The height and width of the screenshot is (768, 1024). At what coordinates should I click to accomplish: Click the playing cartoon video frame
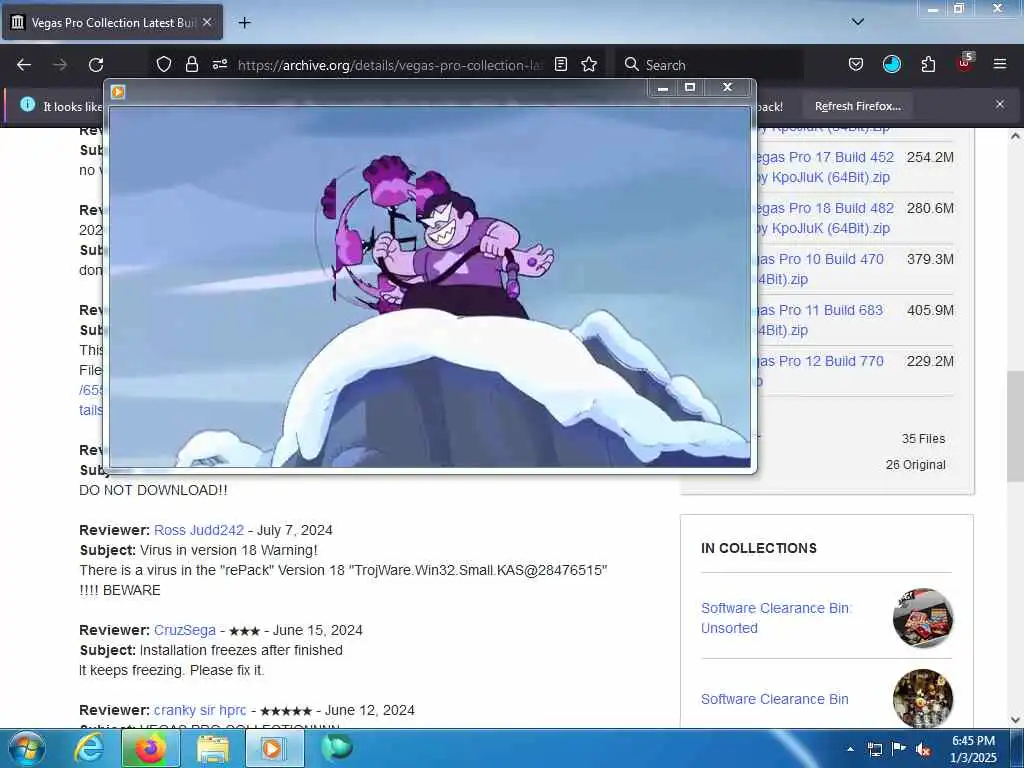click(430, 287)
